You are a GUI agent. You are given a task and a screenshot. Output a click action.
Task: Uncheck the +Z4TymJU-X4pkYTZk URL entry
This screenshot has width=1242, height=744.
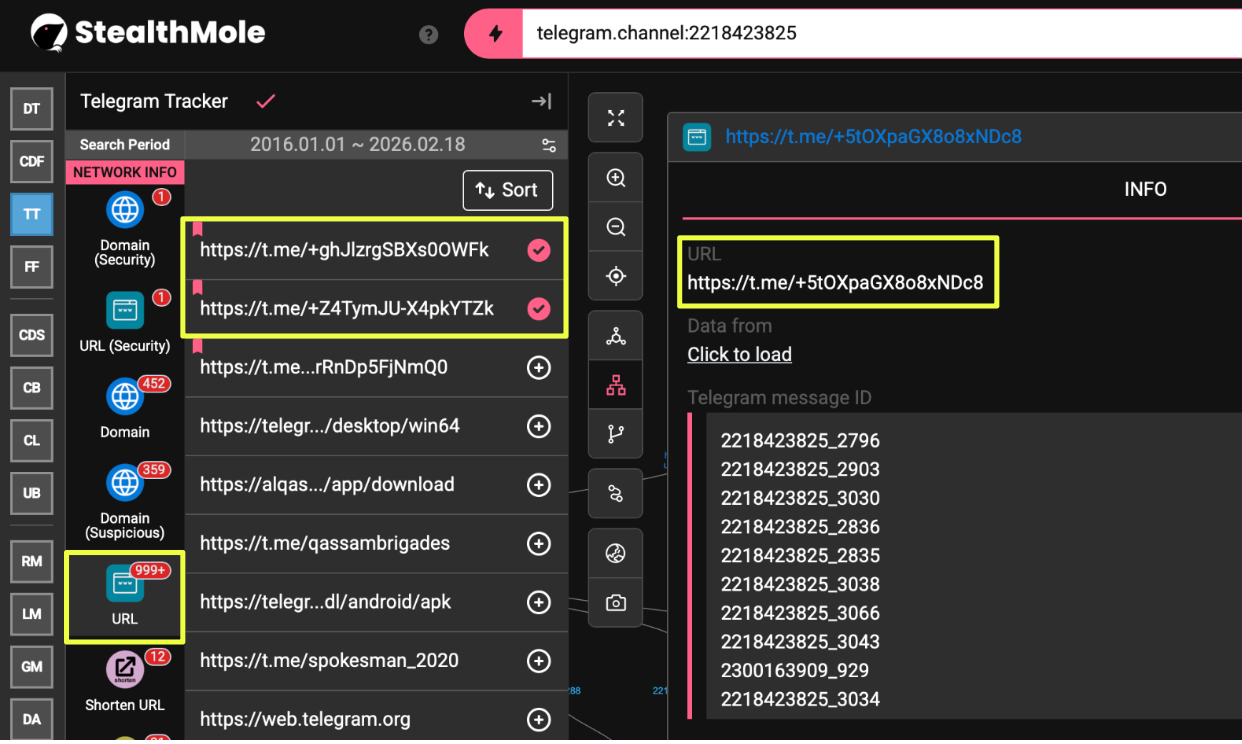tap(539, 309)
